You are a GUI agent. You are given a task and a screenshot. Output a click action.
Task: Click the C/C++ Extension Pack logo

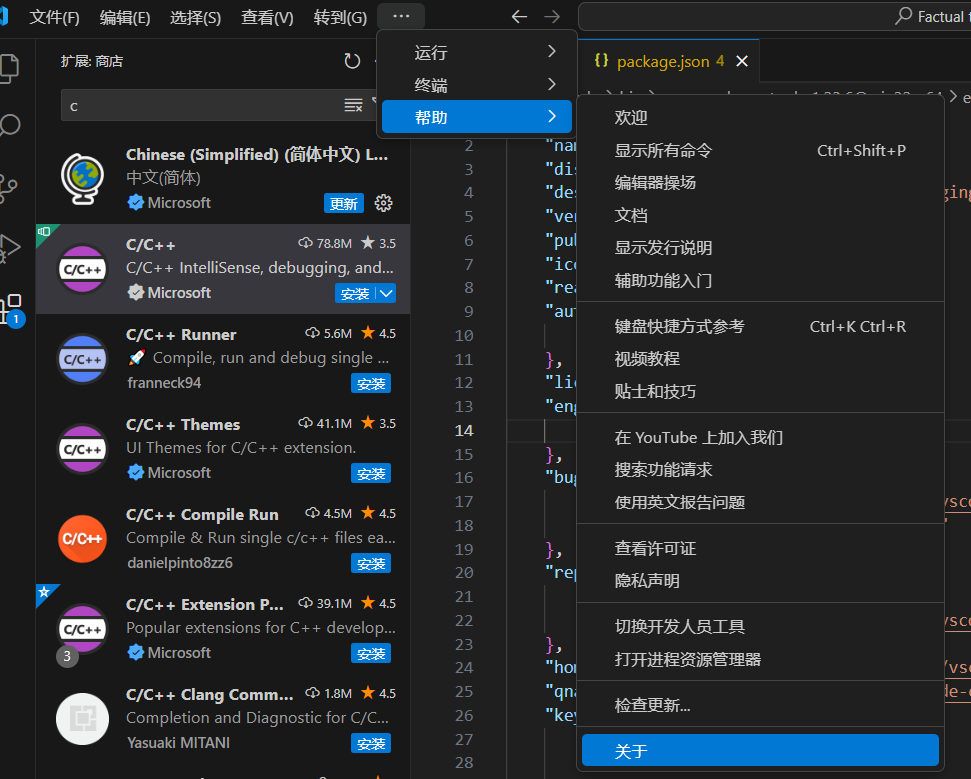click(82, 629)
